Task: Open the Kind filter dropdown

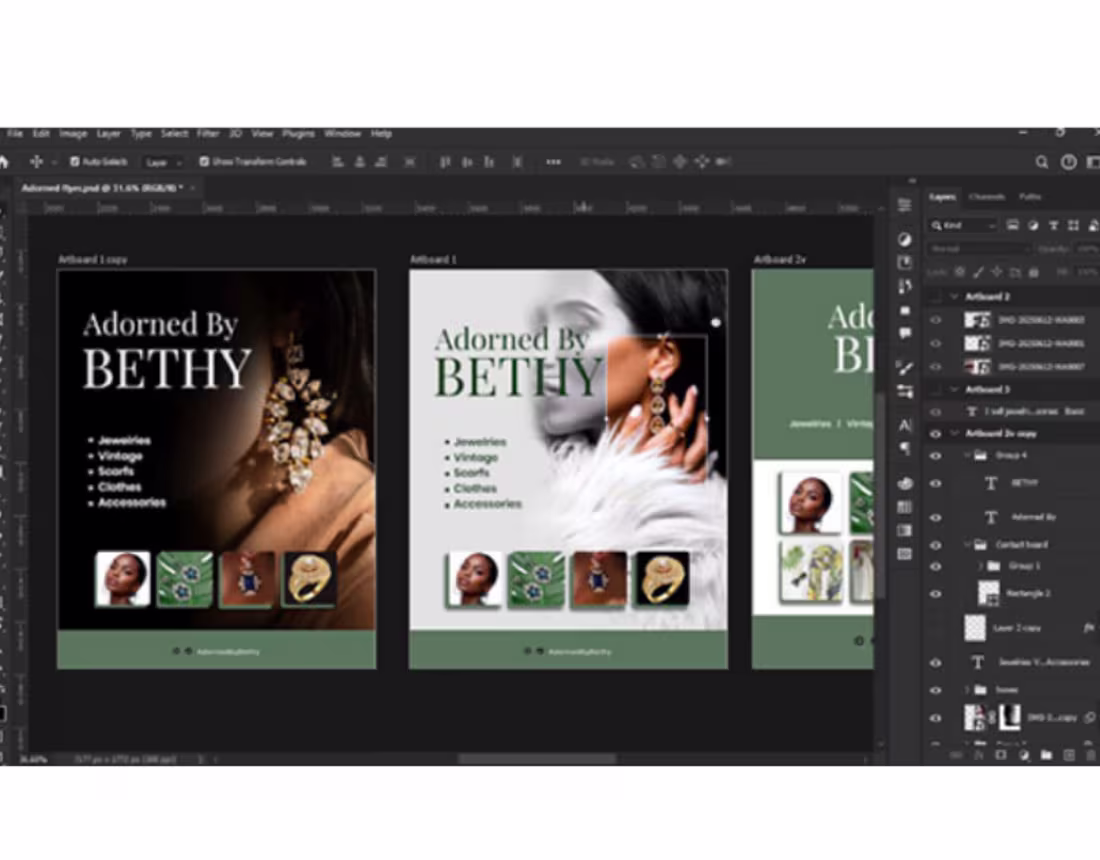Action: click(x=962, y=225)
